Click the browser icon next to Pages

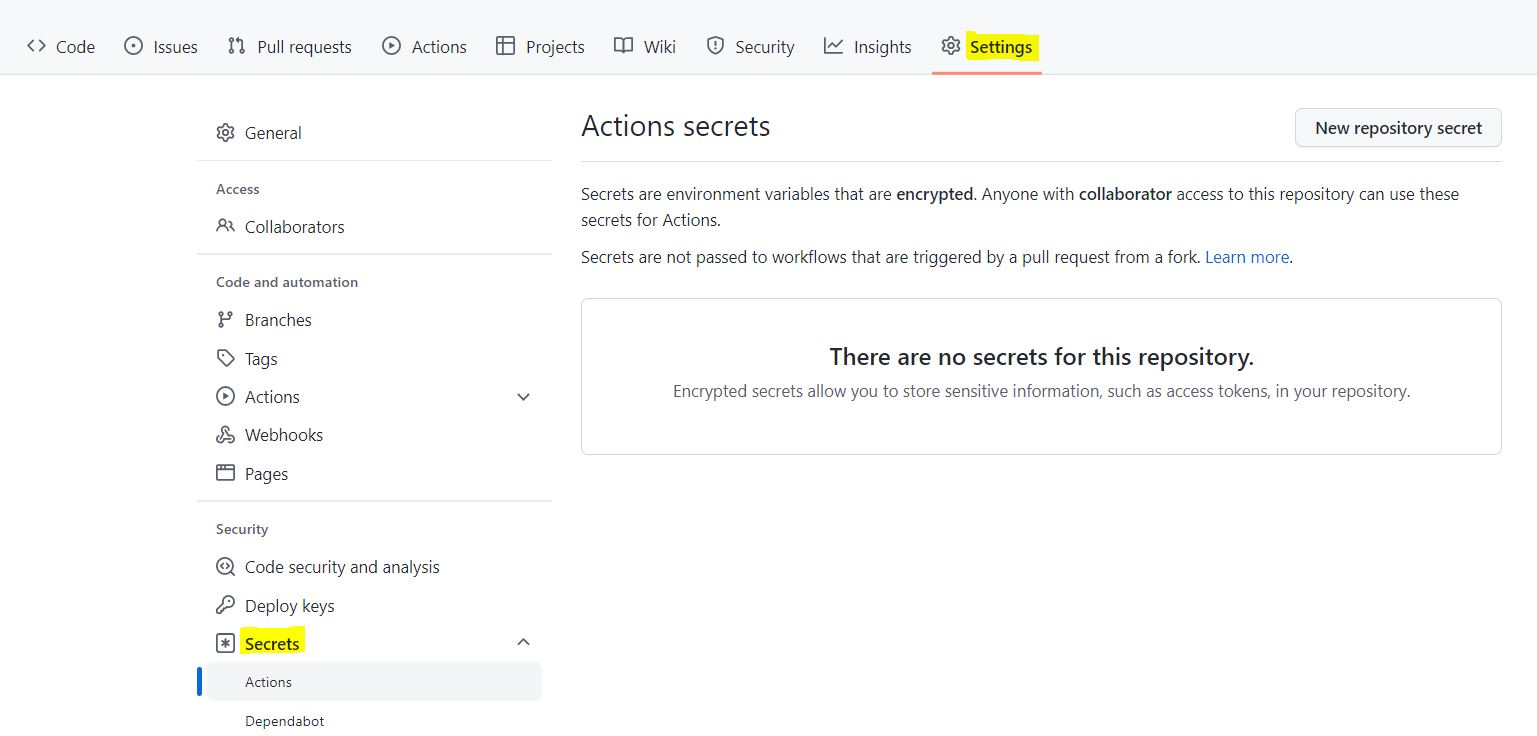[x=225, y=474]
